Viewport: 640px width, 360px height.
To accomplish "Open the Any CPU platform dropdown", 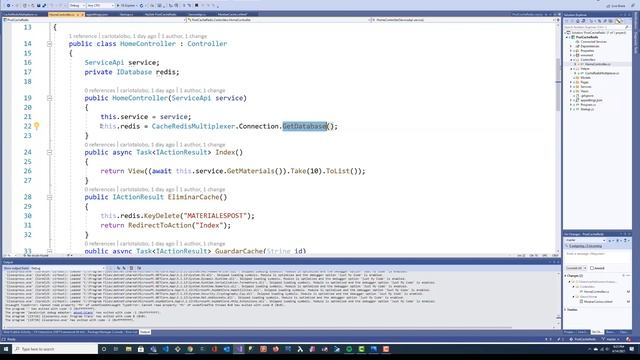I will click(100, 6).
